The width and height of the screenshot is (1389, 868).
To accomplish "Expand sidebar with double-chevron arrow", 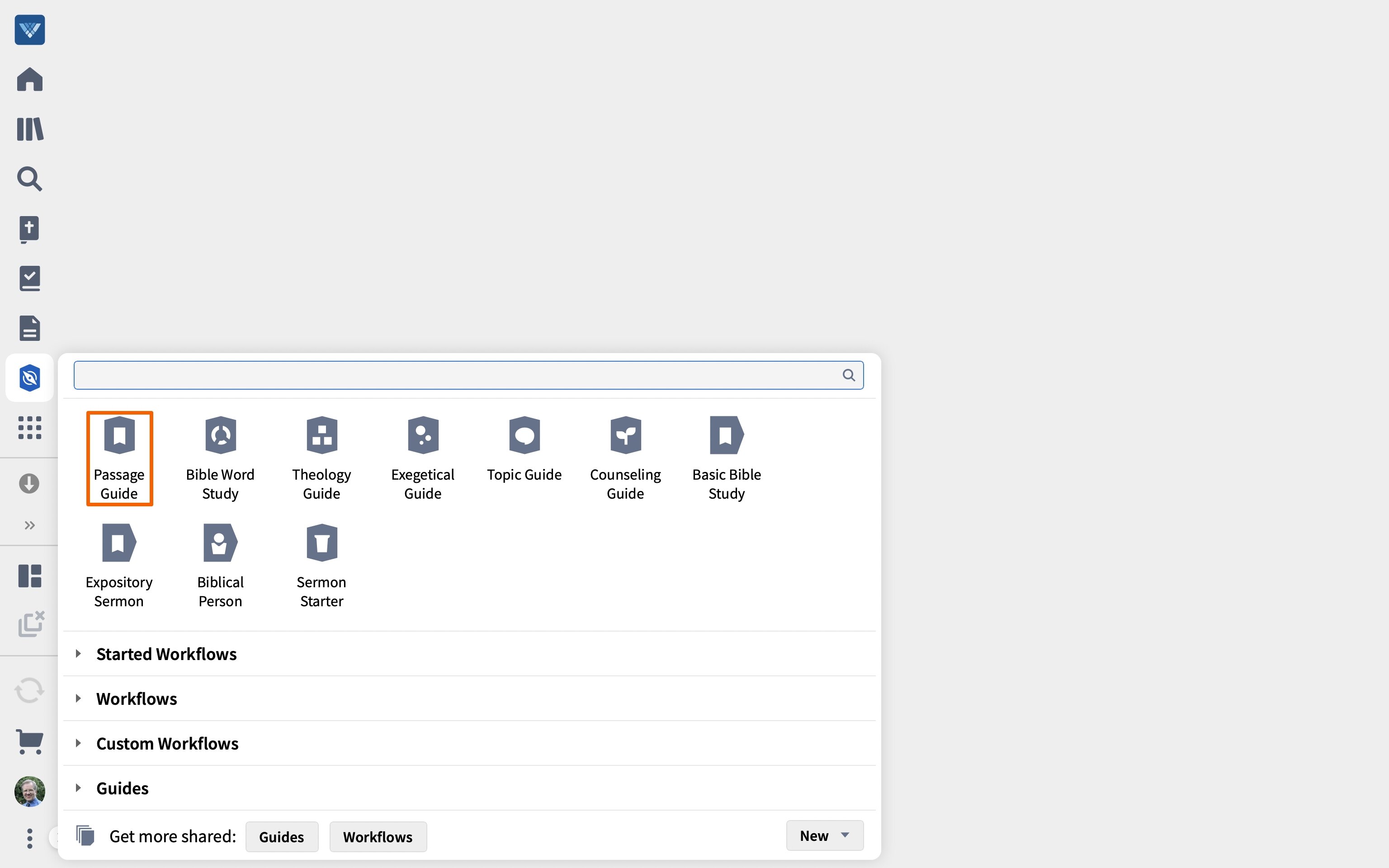I will [x=30, y=525].
